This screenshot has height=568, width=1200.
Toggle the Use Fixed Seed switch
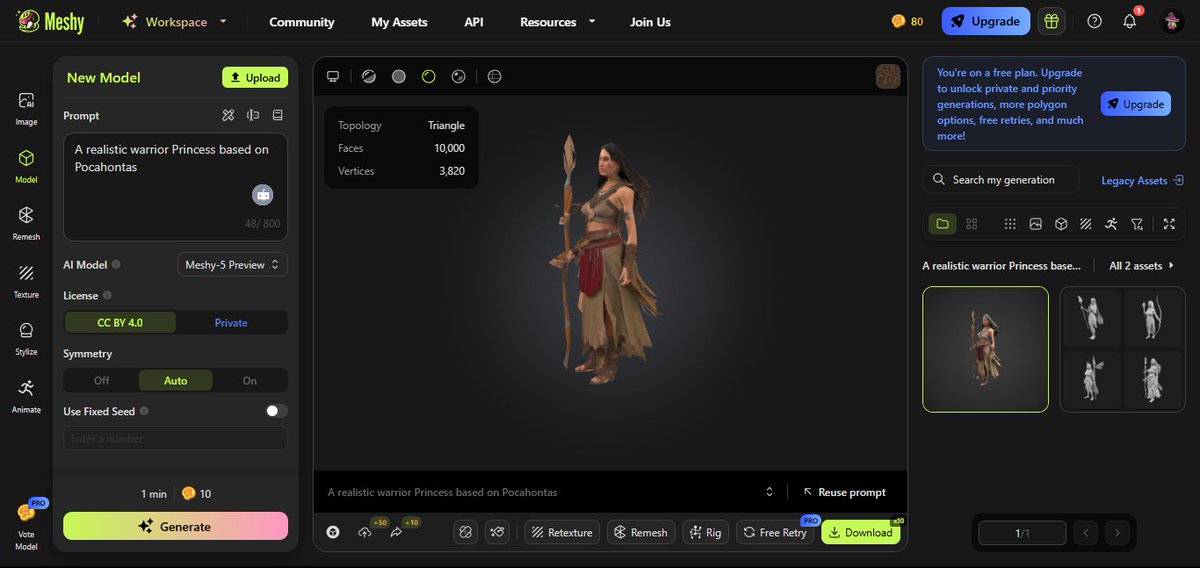click(x=276, y=411)
